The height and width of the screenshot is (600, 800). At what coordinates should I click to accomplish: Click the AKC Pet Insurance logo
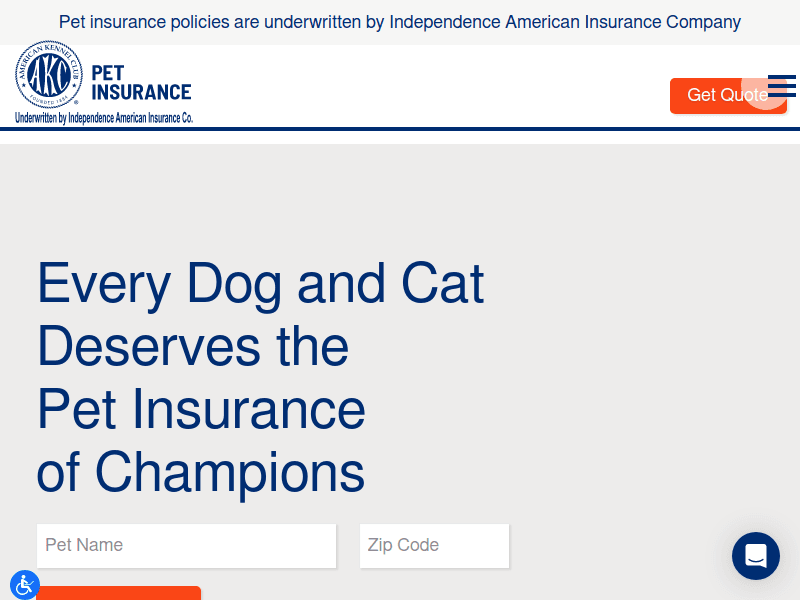point(103,80)
